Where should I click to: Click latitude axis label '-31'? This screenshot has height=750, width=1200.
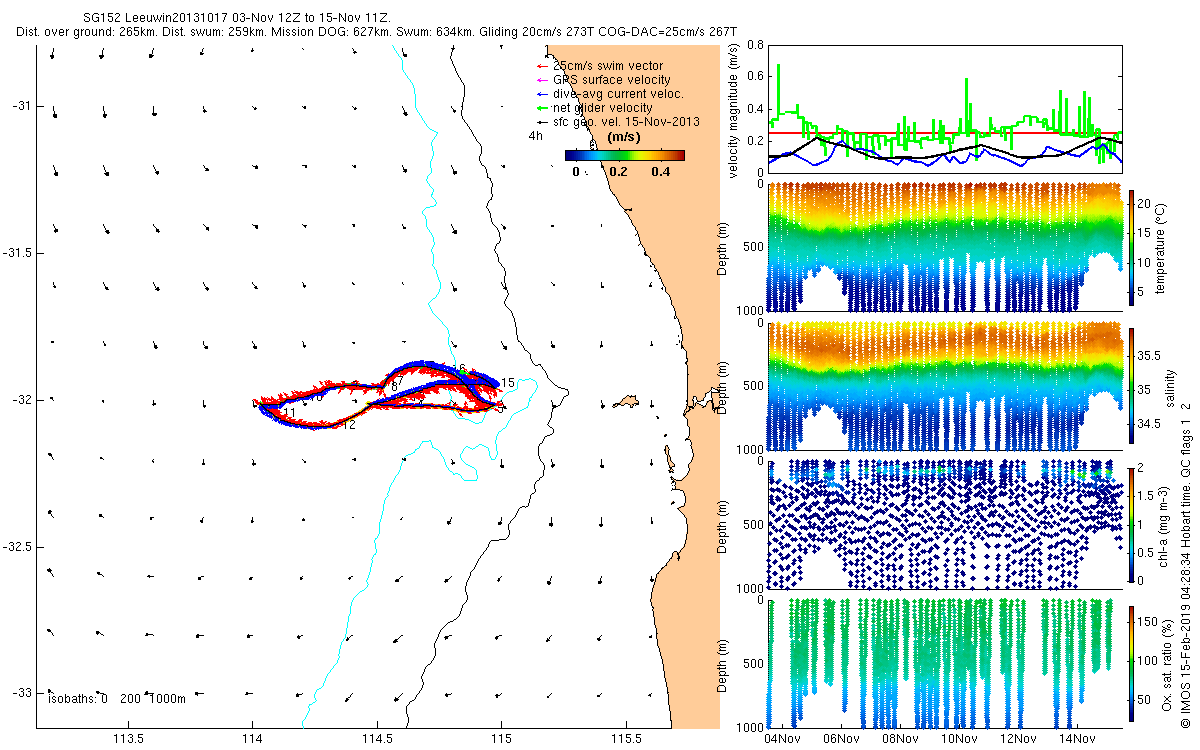[21, 106]
